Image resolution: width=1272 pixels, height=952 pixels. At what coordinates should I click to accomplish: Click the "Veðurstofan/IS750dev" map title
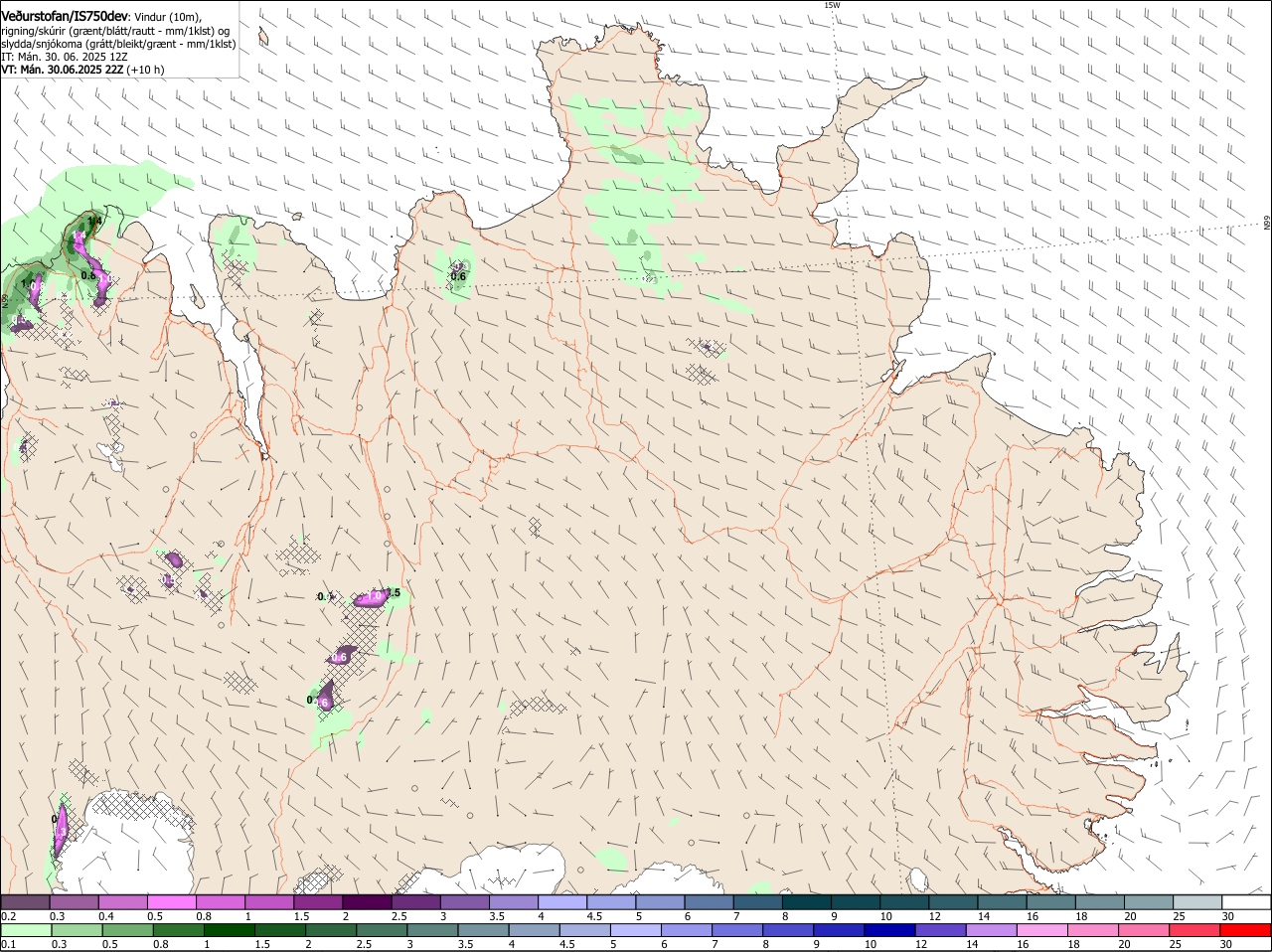coord(65,17)
